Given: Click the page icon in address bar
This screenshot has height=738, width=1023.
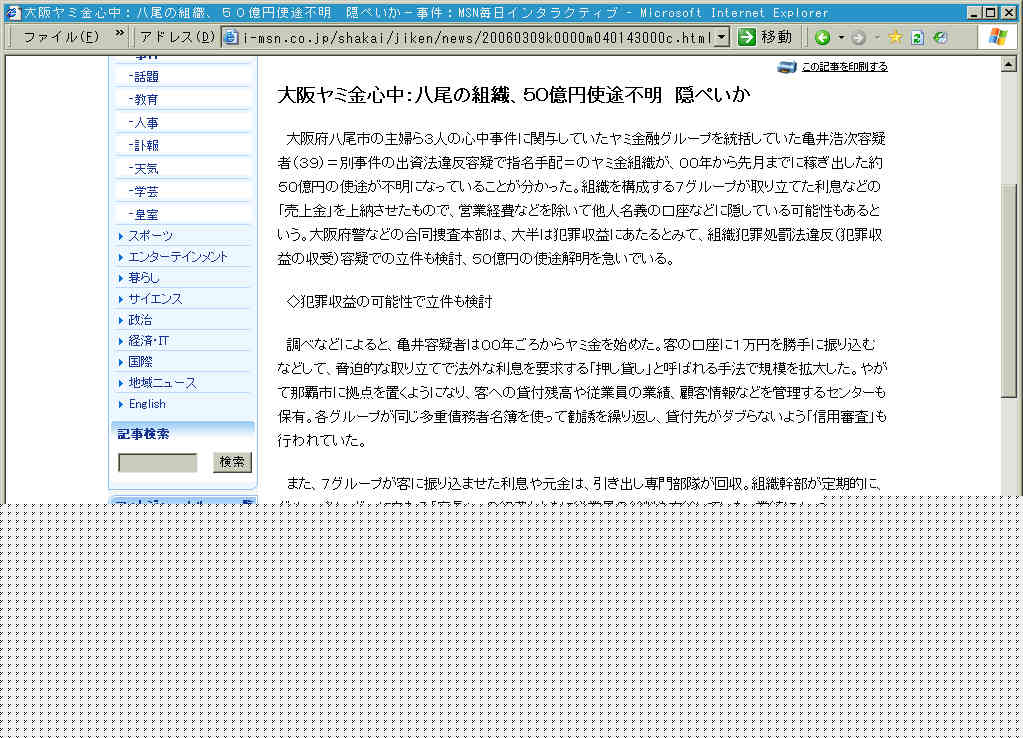Looking at the screenshot, I should 231,37.
